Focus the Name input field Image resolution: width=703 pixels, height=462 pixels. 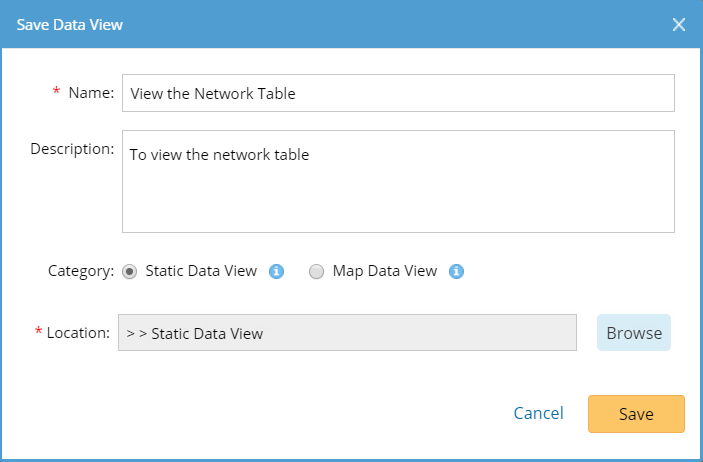coord(398,93)
